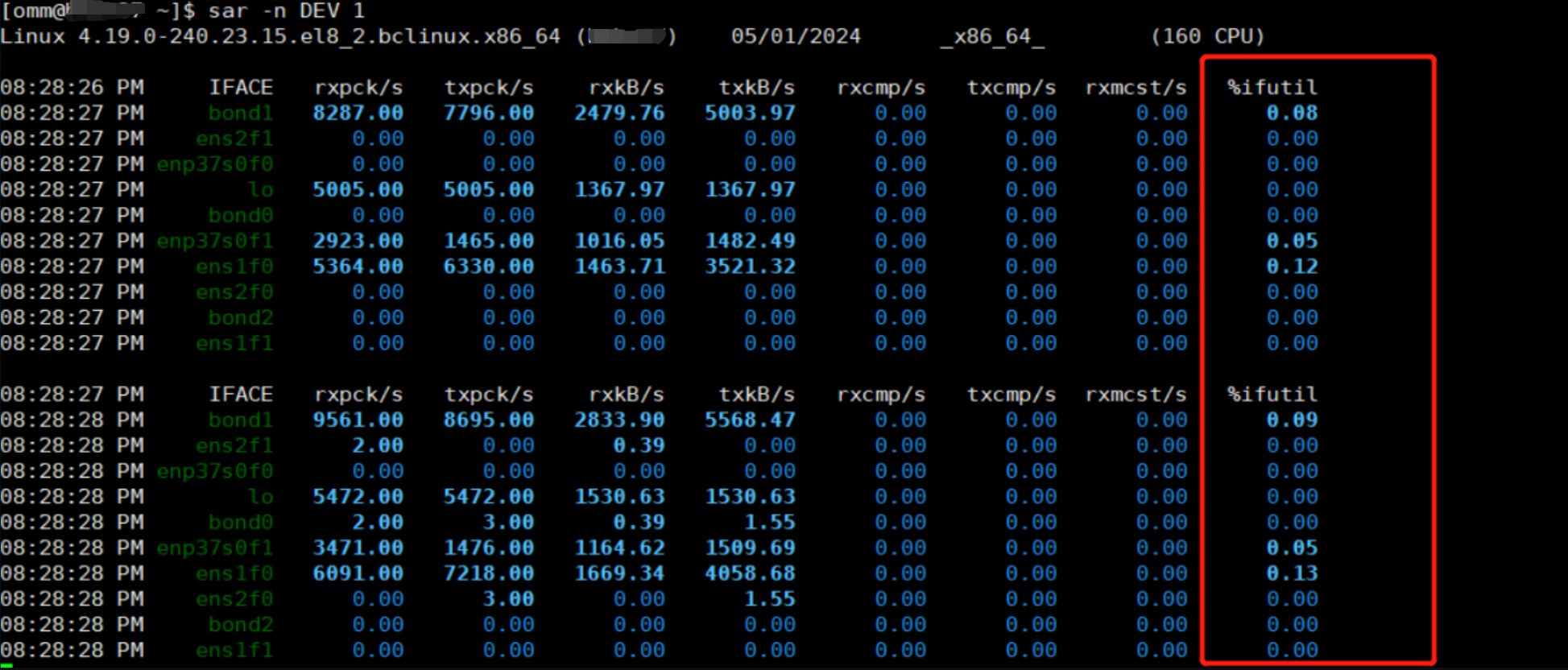Click the txkB/s value 1482.49
This screenshot has width=1568, height=670.
[x=750, y=241]
